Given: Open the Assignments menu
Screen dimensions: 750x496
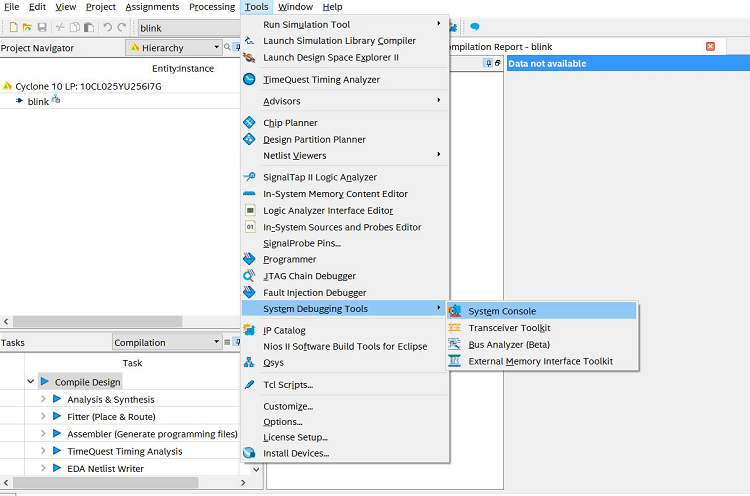Looking at the screenshot, I should pos(152,7).
